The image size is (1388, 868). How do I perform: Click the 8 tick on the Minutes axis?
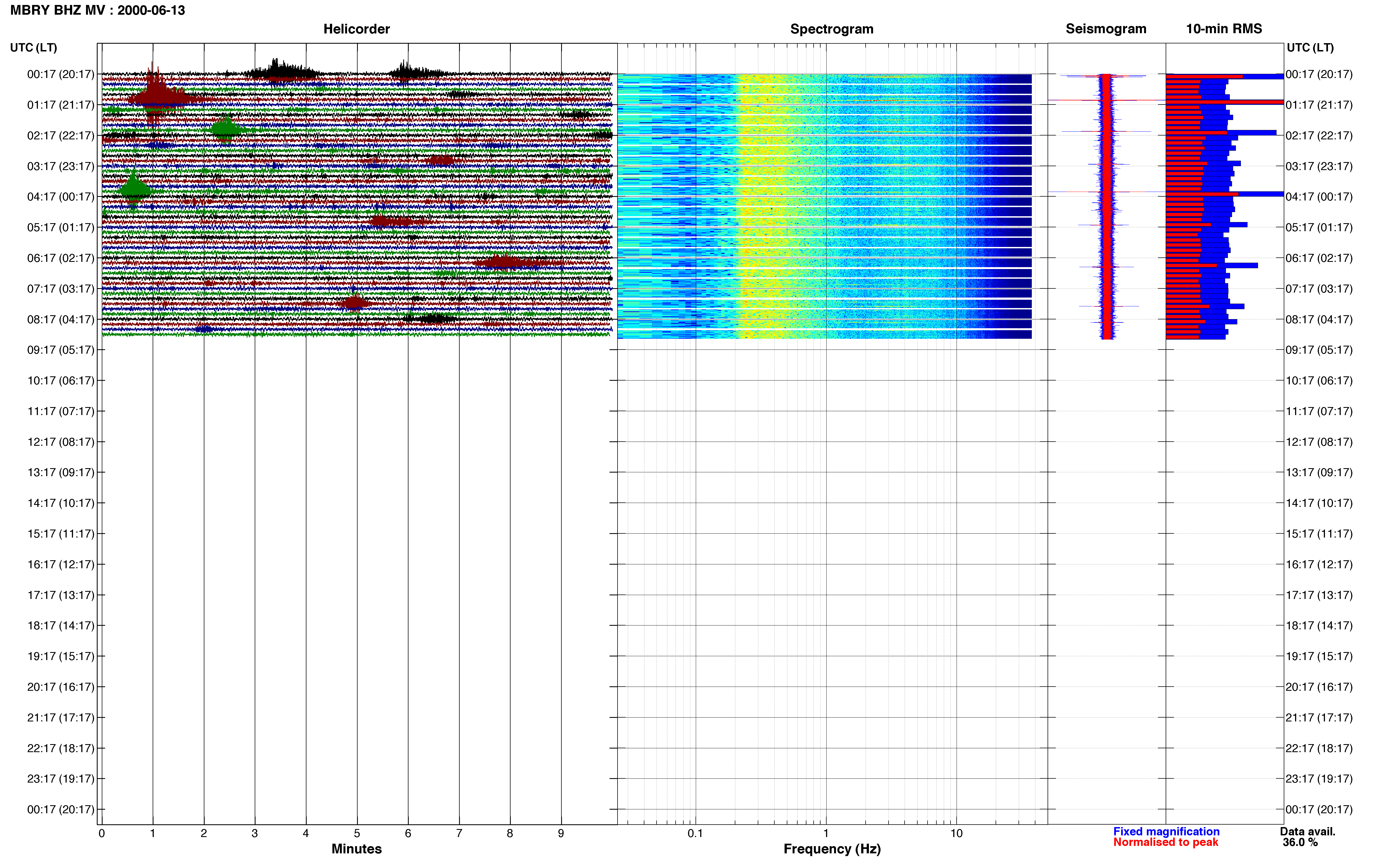(x=510, y=833)
